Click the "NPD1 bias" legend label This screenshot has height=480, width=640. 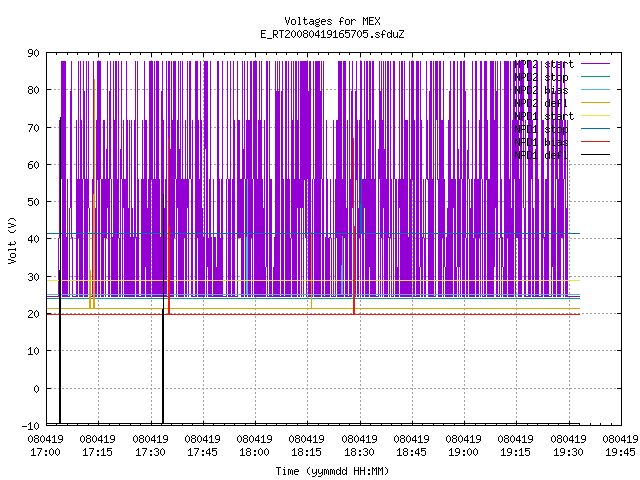click(541, 142)
